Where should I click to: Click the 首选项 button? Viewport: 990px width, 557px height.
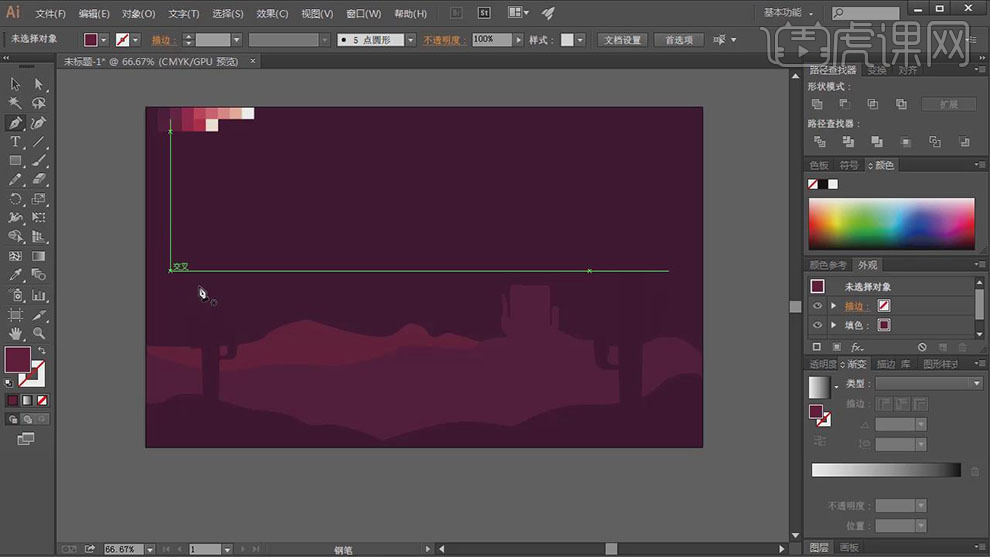coord(678,40)
